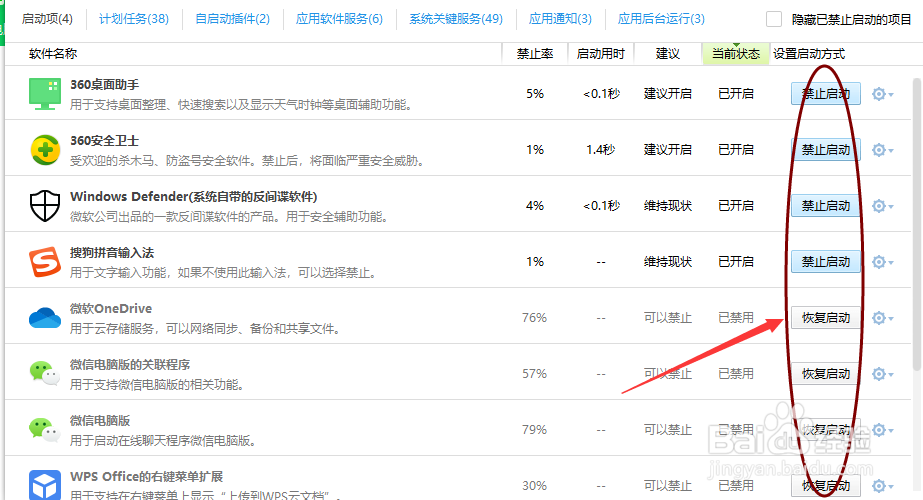Sort by 禁止率 column header
The image size is (923, 500).
[534, 54]
